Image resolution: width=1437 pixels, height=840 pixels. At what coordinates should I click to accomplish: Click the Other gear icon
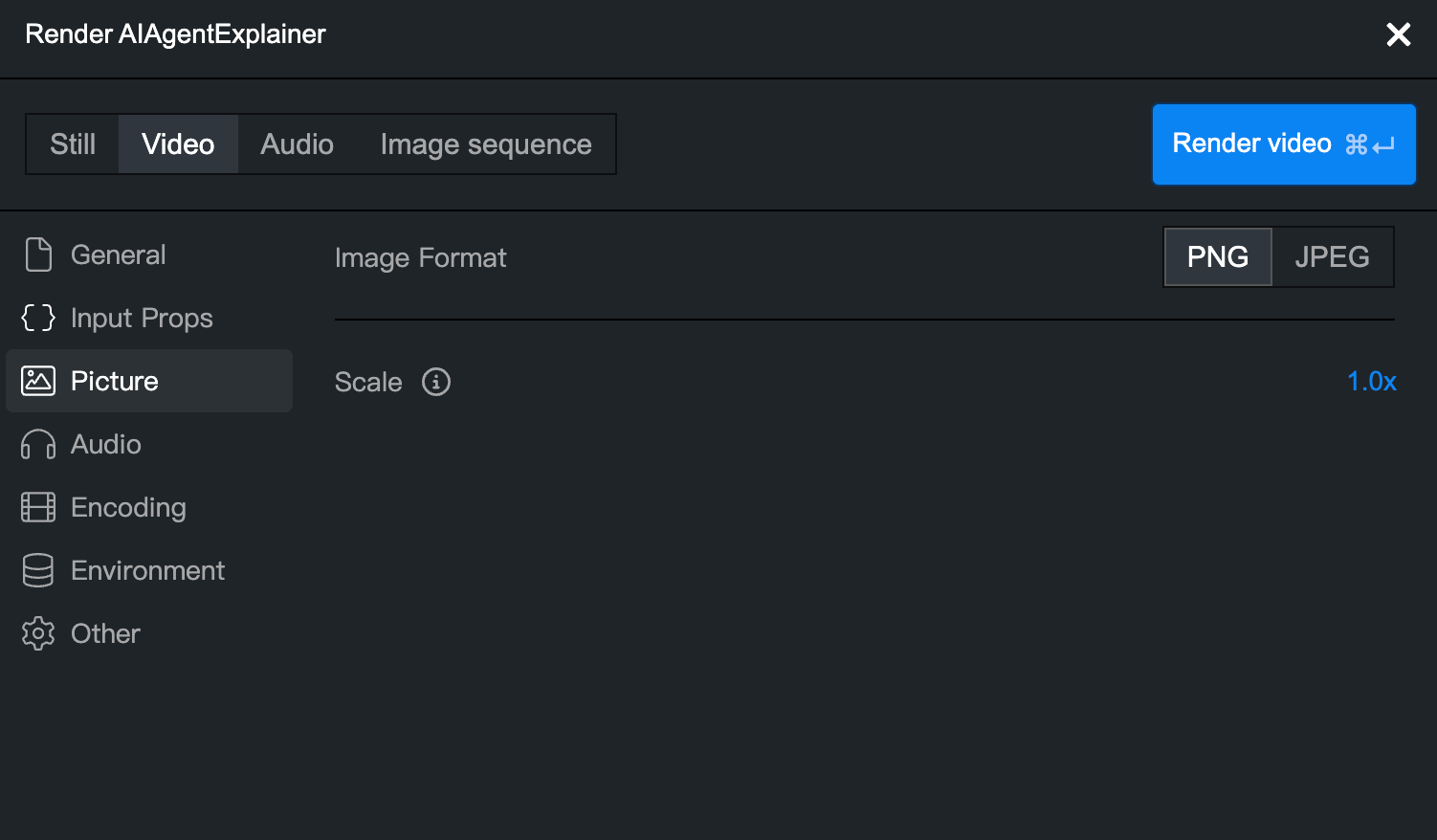tap(38, 633)
